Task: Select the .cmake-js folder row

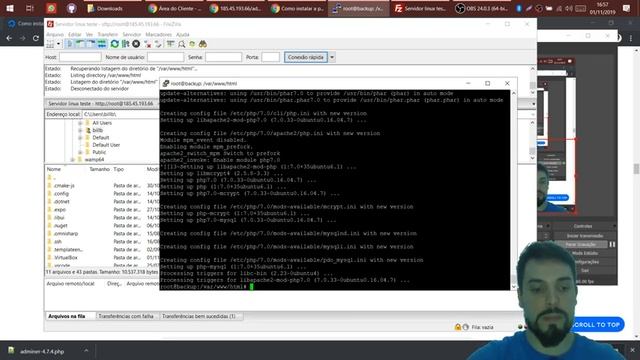Action: (x=102, y=186)
